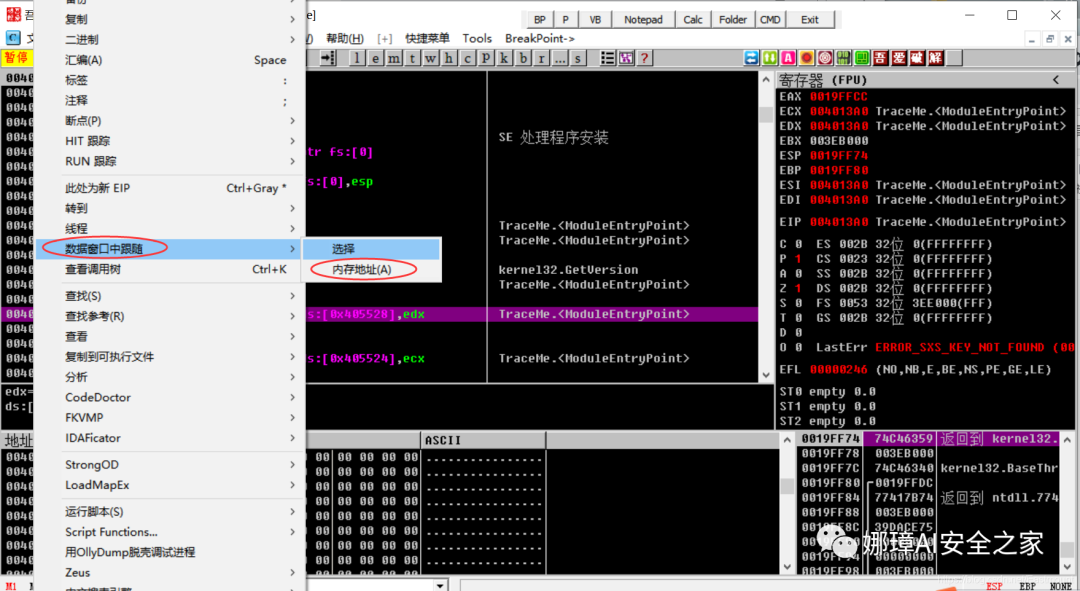Click the CMD button
The height and width of the screenshot is (591, 1080).
(770, 19)
